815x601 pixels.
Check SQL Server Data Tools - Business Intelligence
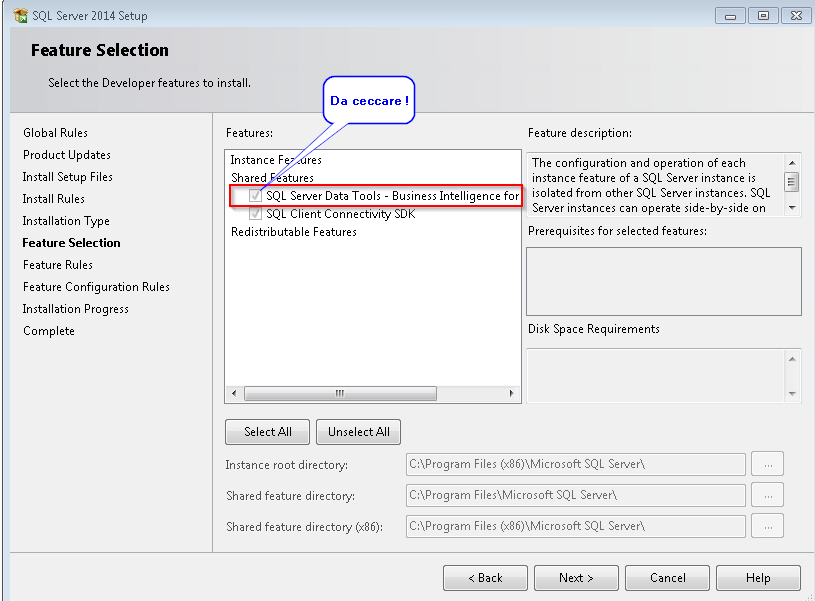255,195
